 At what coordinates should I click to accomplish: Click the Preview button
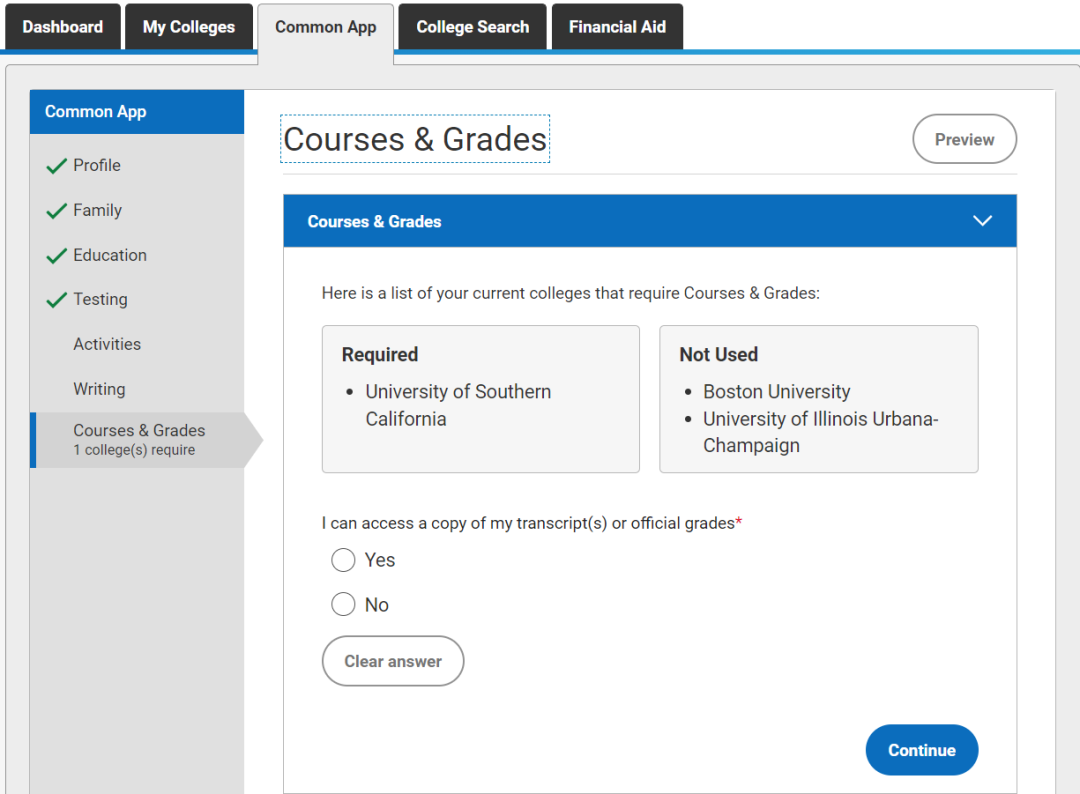964,140
